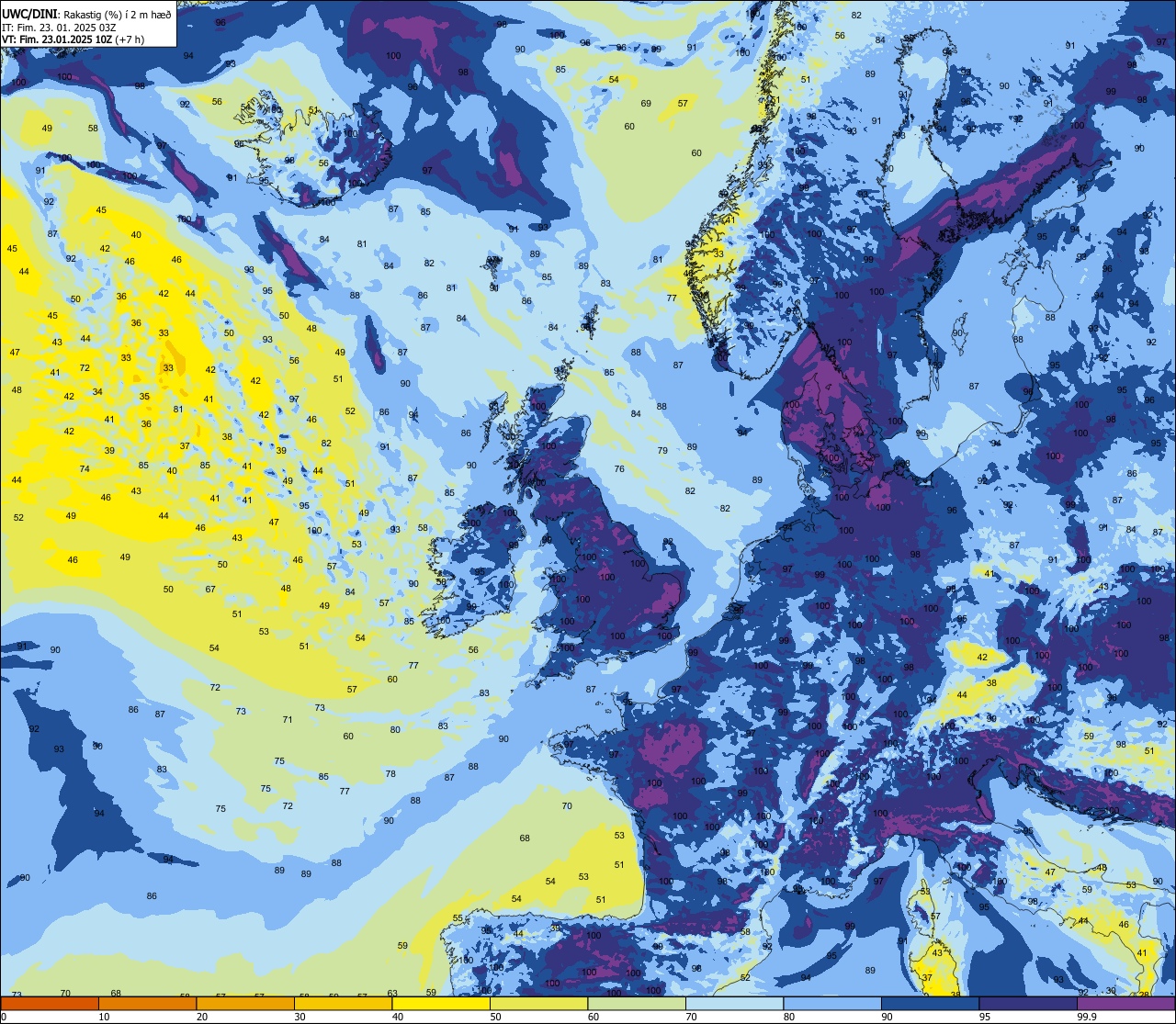The width and height of the screenshot is (1176, 1024).
Task: Click the '67' value on the map
Action: pos(210,590)
